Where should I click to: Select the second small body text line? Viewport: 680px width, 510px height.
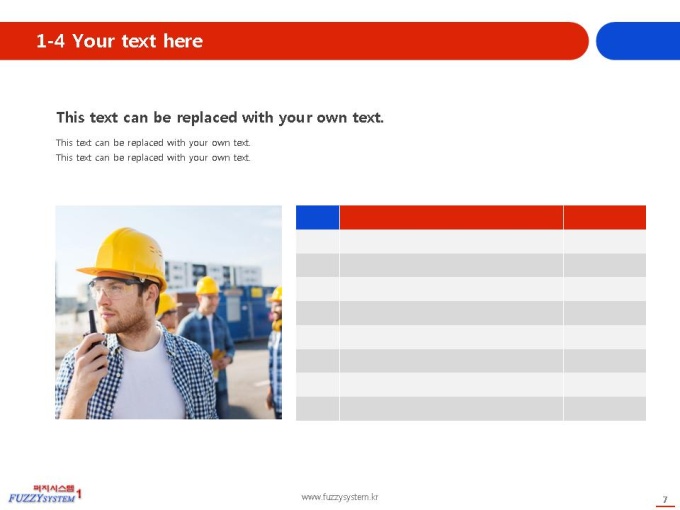tap(153, 157)
